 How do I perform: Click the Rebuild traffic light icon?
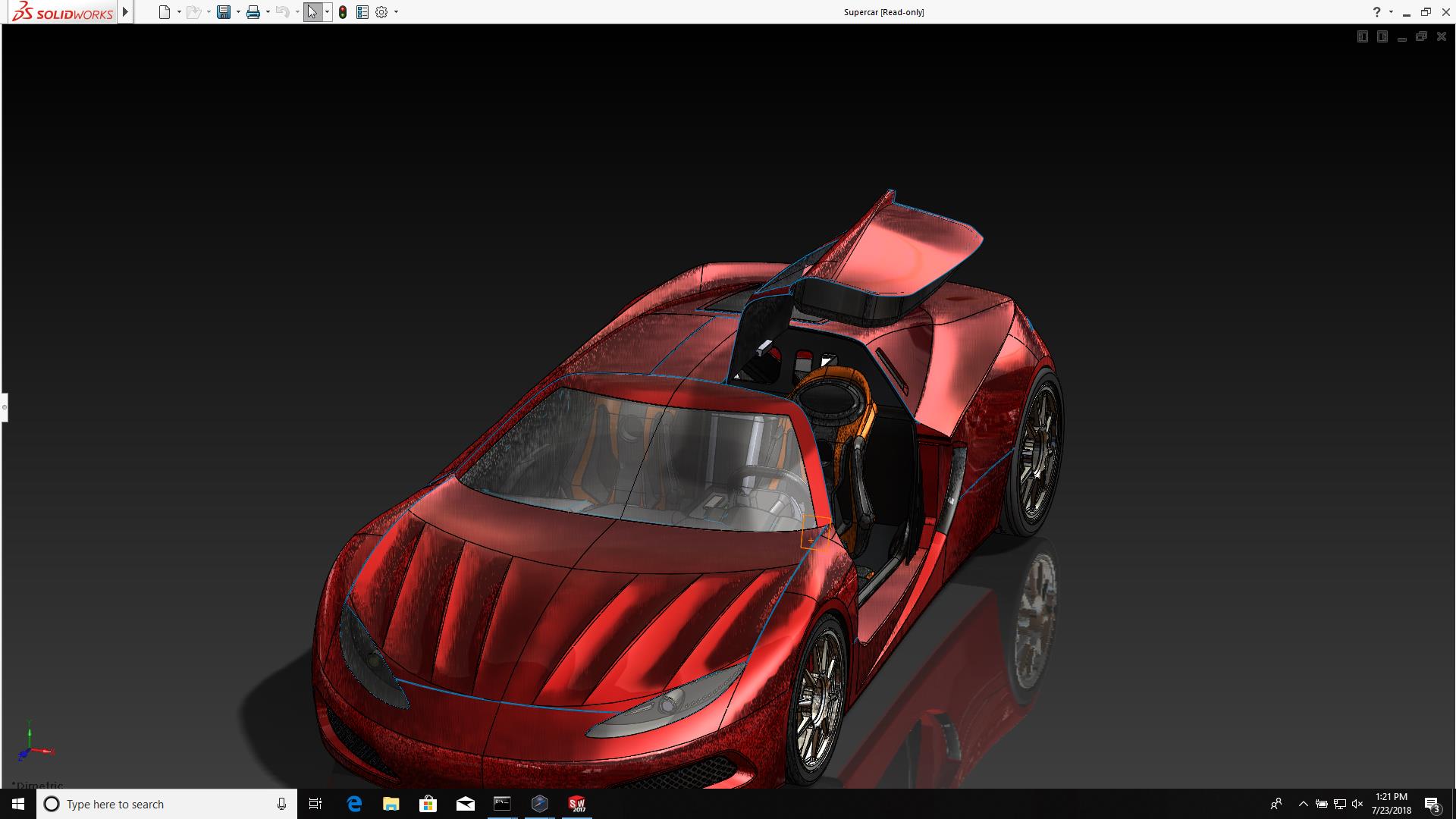343,12
